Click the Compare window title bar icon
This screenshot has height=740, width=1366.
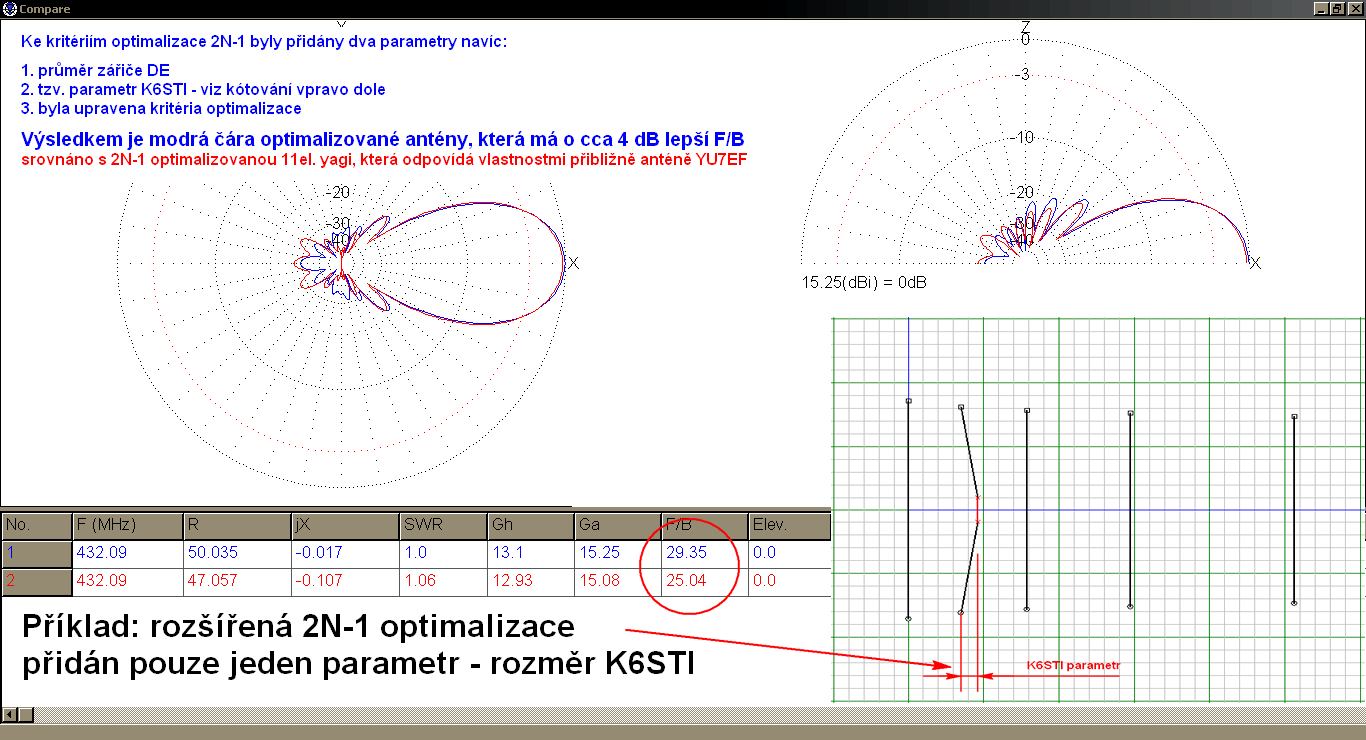9,8
